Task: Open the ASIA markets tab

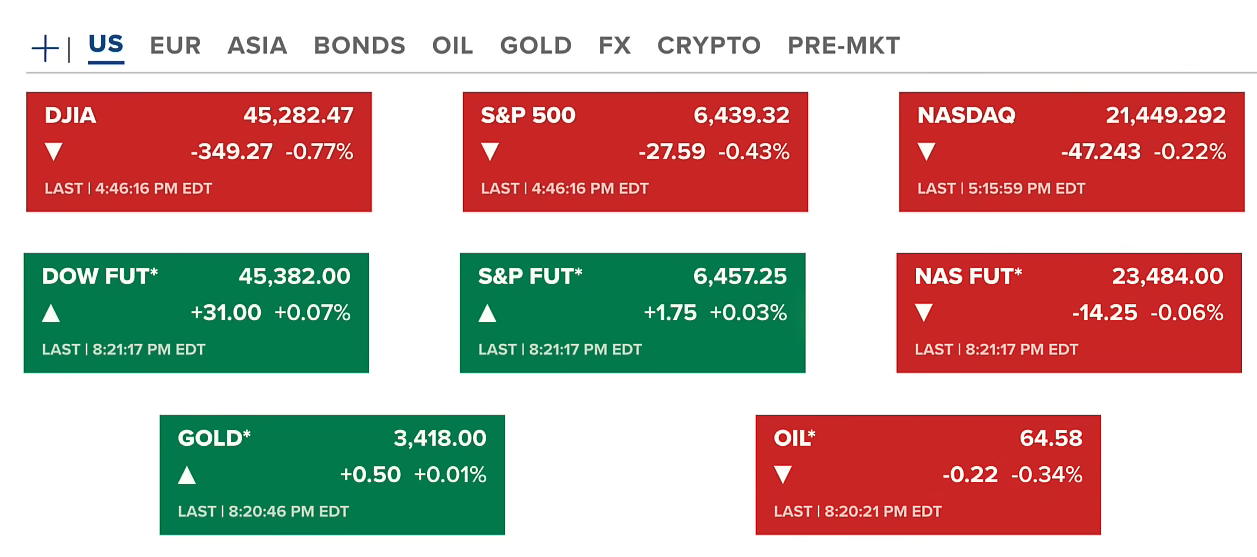Action: pos(257,46)
